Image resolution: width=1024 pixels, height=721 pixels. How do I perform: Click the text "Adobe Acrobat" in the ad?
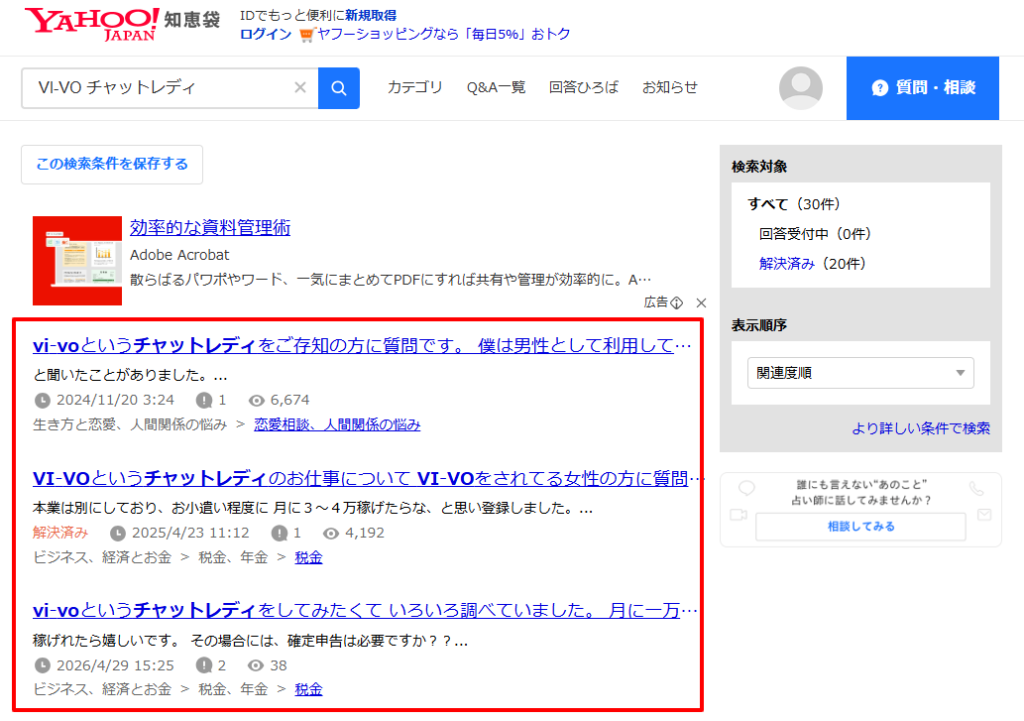click(180, 255)
